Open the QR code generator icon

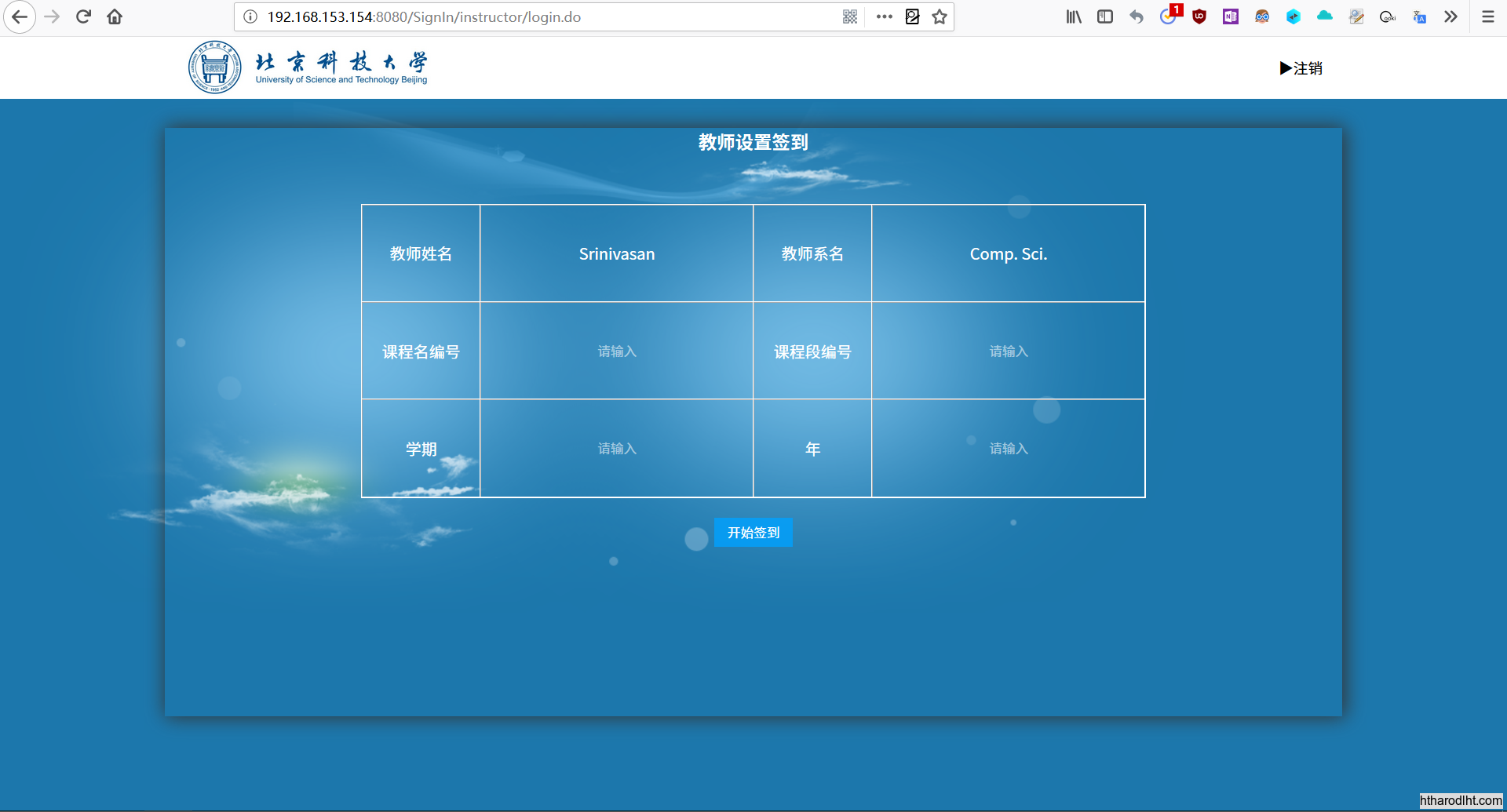(850, 17)
